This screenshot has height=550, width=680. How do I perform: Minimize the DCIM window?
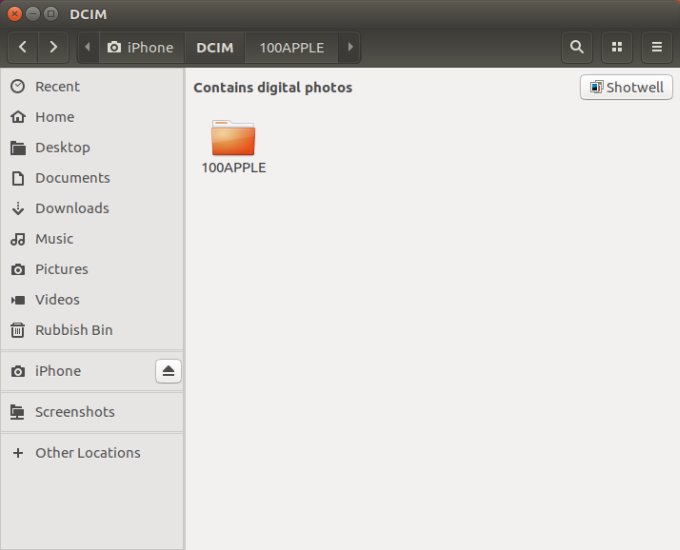[x=33, y=14]
